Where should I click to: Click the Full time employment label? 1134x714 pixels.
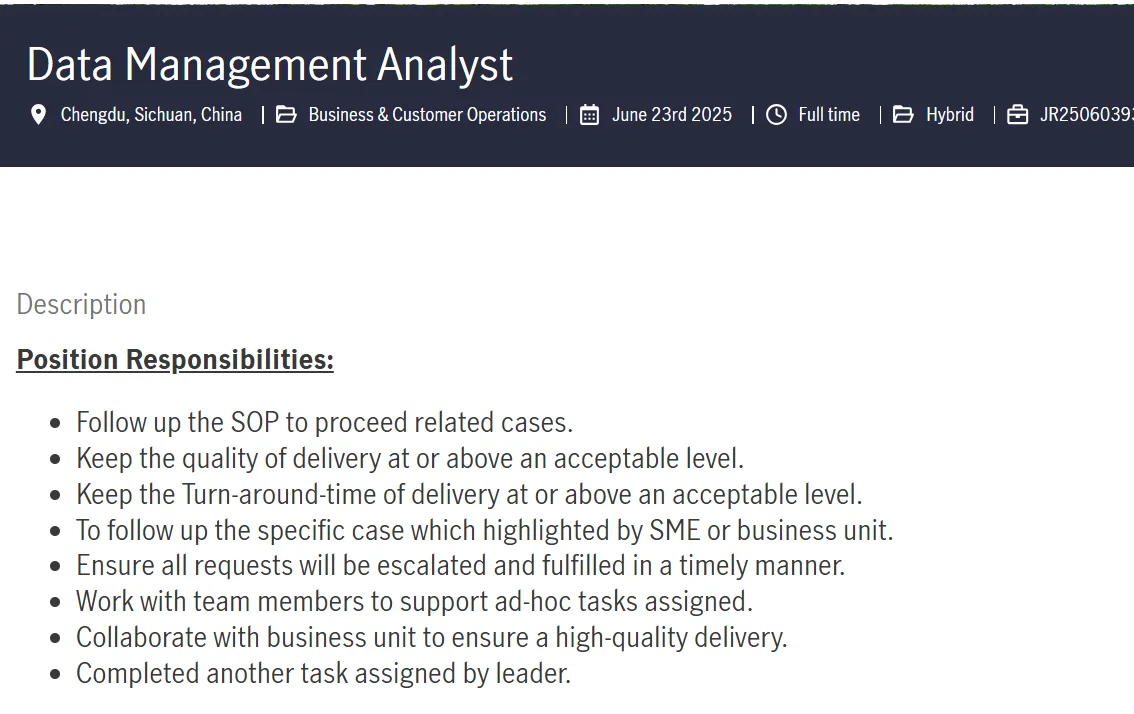coord(829,114)
